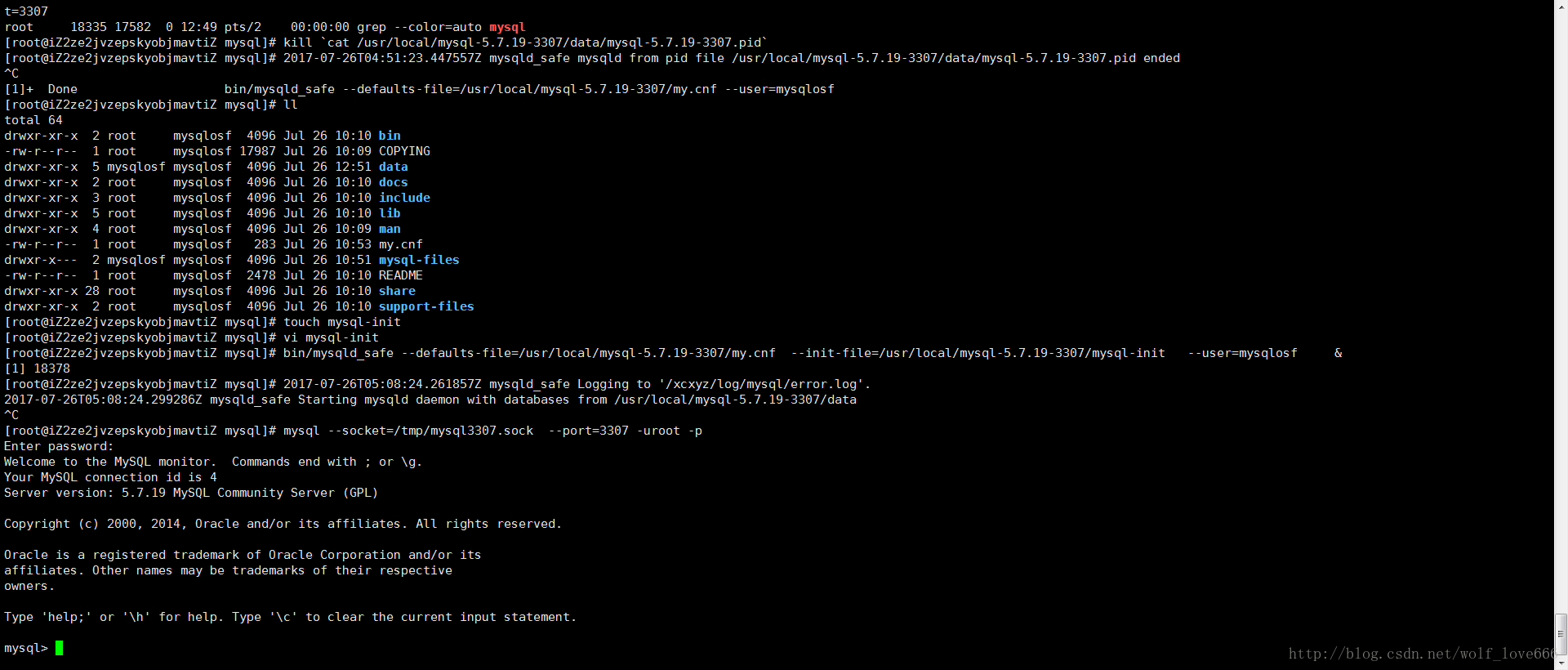Click the 'Enter password:' line
Viewport: 1568px width, 670px height.
pos(59,446)
